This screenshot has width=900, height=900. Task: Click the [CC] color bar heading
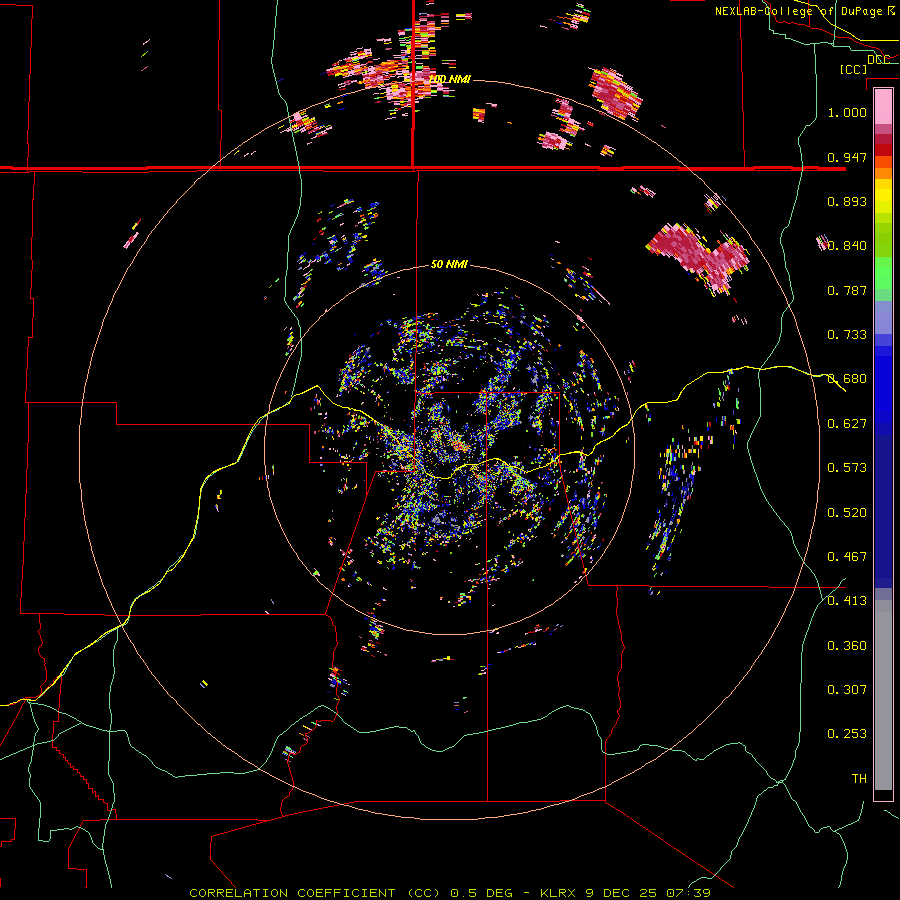[x=853, y=69]
